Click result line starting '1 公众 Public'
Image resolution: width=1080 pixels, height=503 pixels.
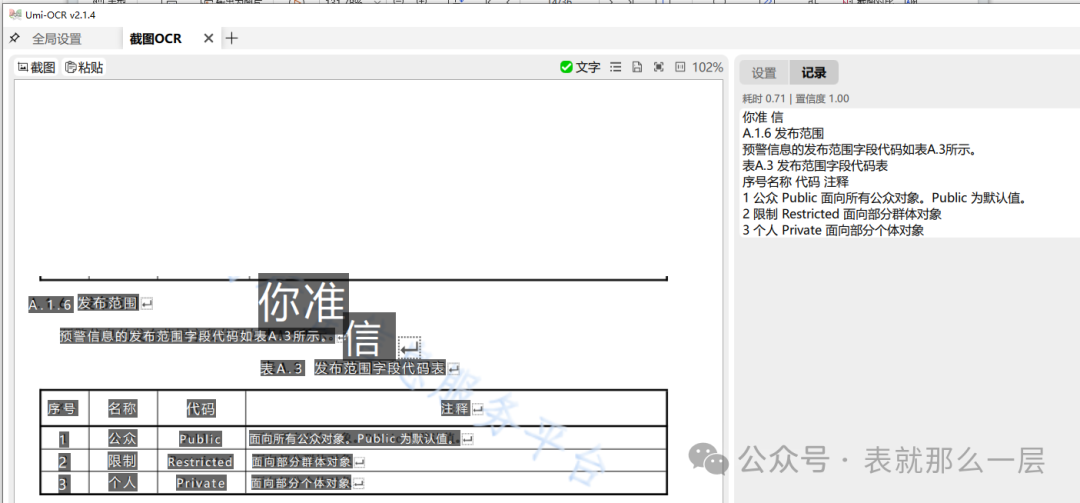click(x=885, y=198)
